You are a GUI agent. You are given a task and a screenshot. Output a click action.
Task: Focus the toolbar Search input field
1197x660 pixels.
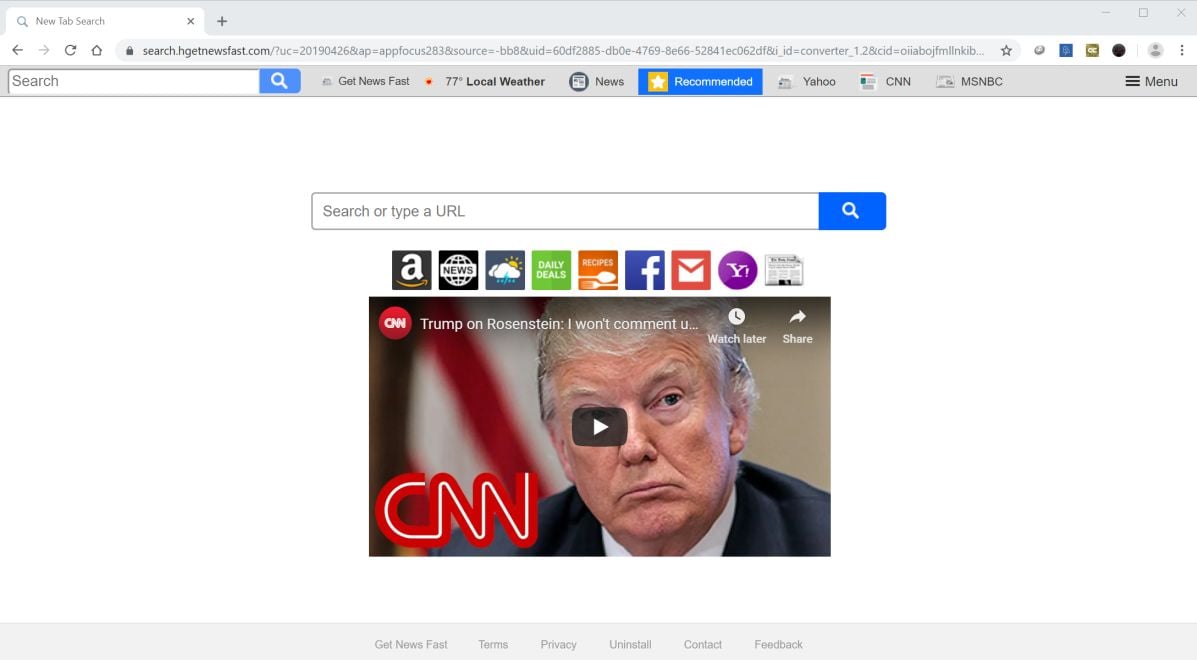[134, 81]
